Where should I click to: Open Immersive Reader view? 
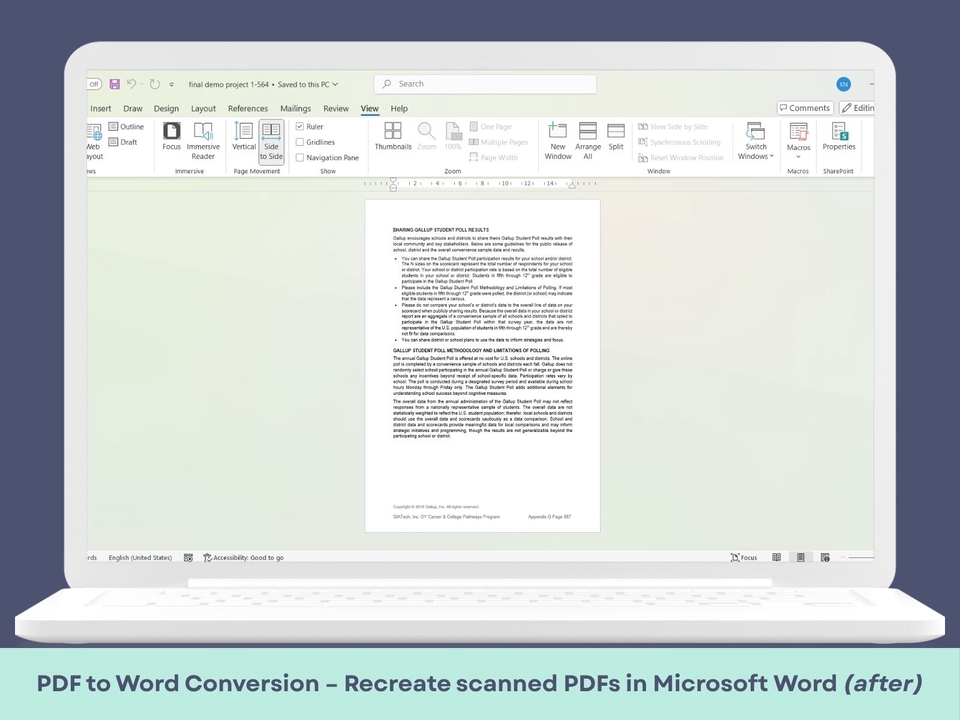pos(203,141)
